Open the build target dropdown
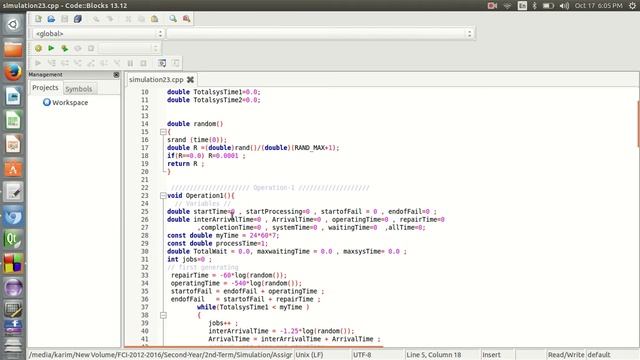640x360 pixels. coord(129,48)
